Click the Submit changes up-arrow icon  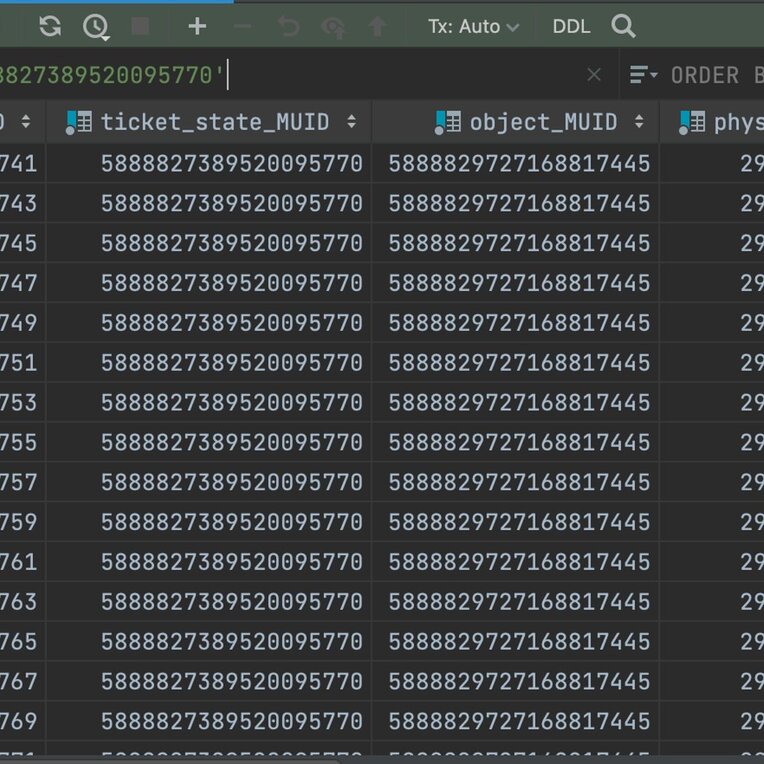pyautogui.click(x=377, y=27)
